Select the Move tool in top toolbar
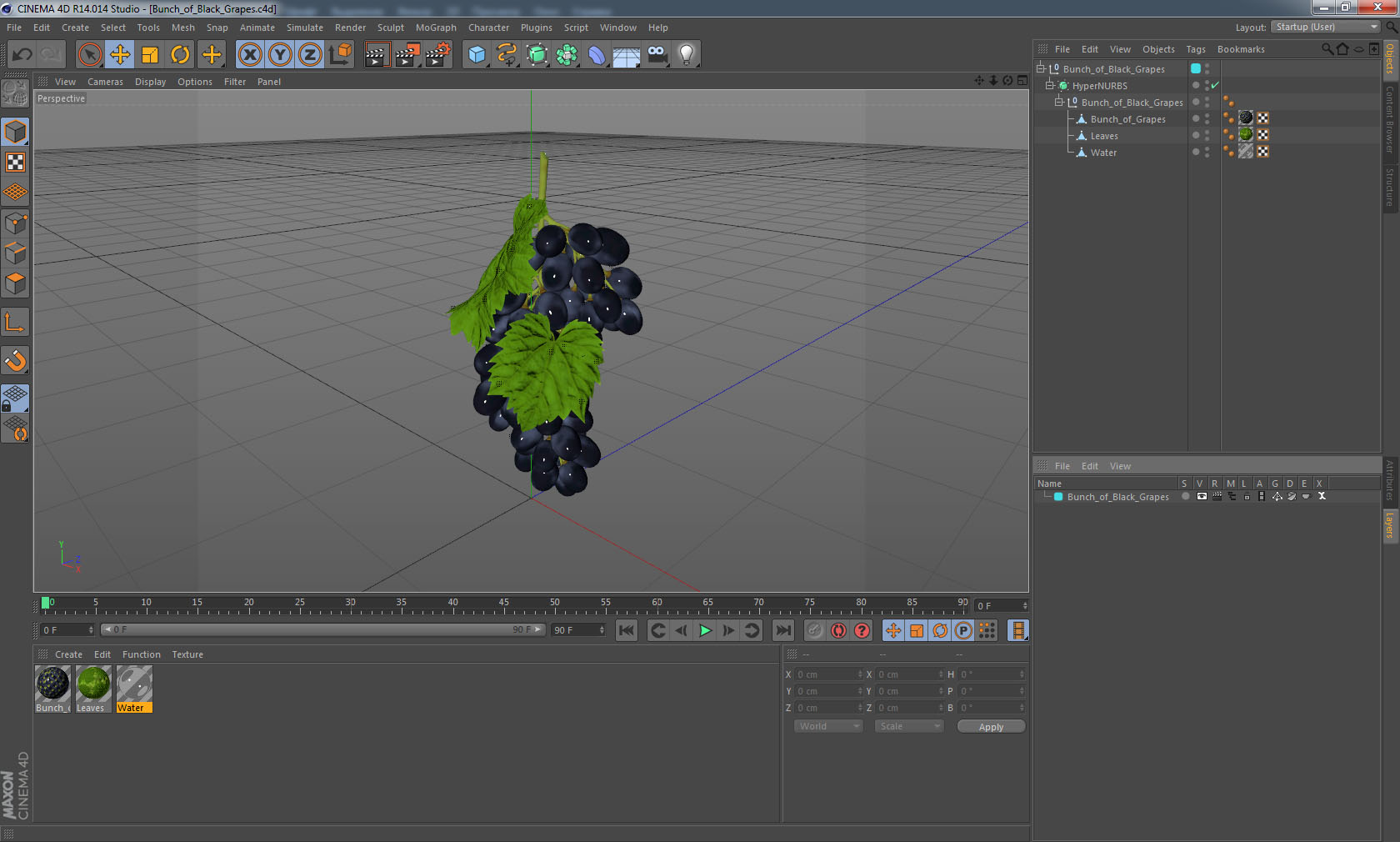Image resolution: width=1400 pixels, height=842 pixels. [x=120, y=55]
